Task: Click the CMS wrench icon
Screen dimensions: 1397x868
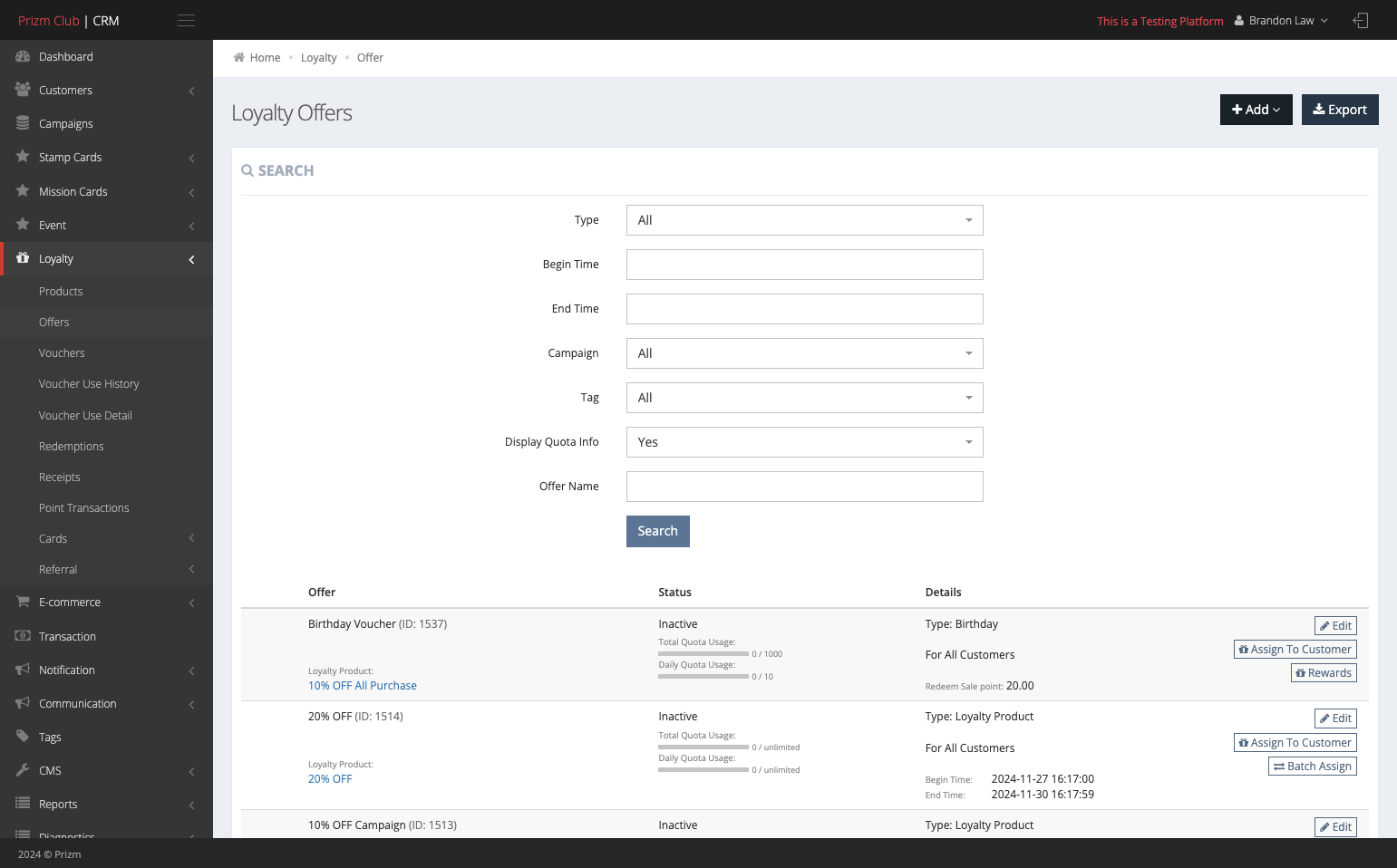Action: [23, 770]
